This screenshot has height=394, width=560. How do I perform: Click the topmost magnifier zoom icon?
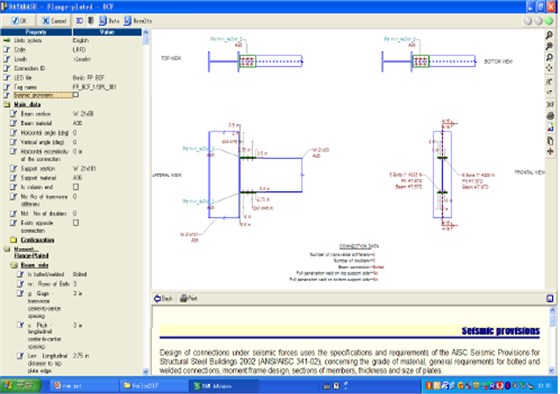(x=550, y=35)
